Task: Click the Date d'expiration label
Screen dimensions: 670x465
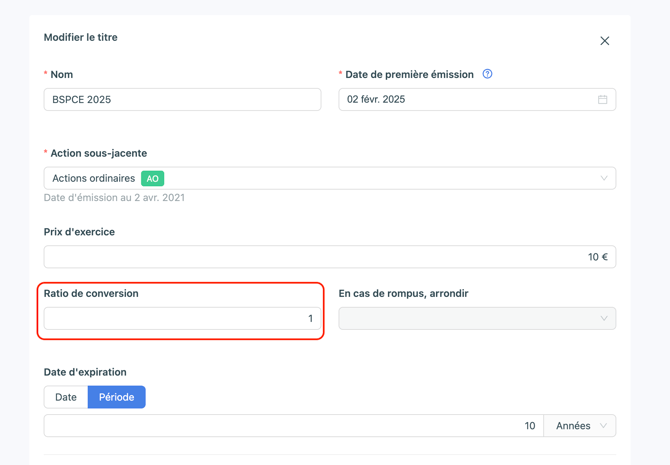Action: point(85,372)
